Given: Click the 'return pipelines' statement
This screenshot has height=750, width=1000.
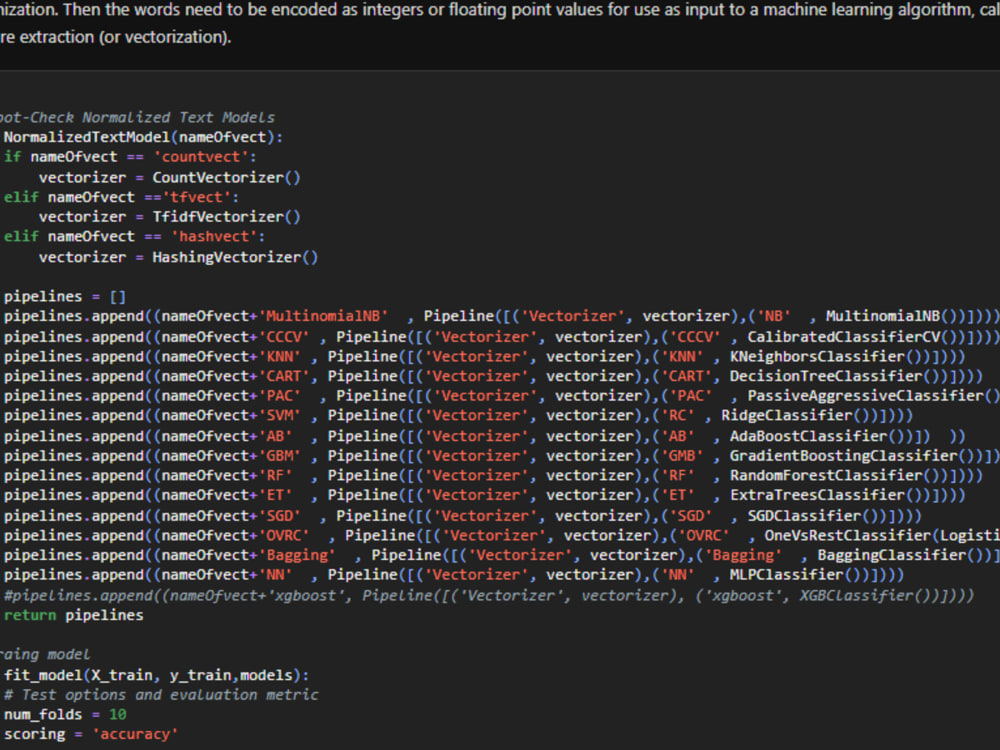Looking at the screenshot, I should 73,615.
